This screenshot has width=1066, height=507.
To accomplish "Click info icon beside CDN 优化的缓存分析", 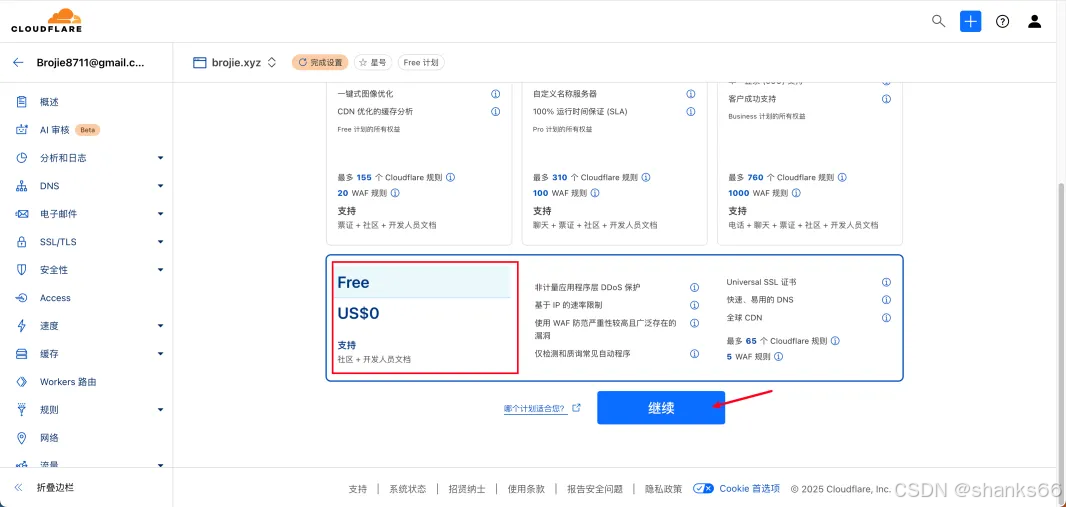I will 496,111.
